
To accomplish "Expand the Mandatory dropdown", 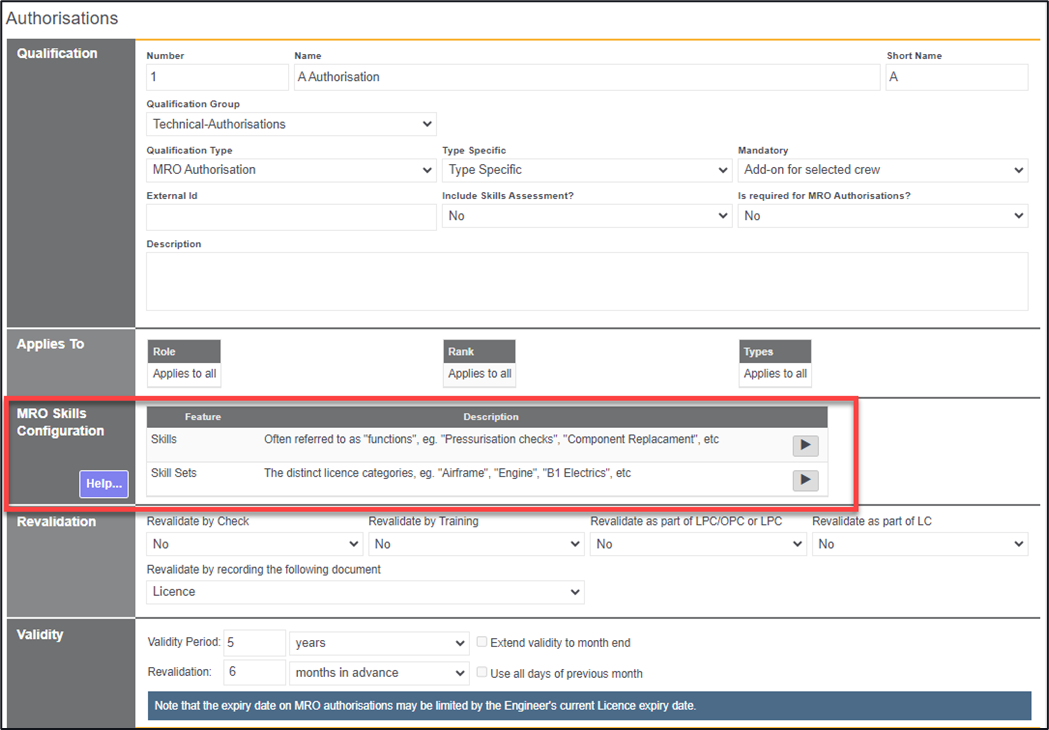I will click(882, 170).
